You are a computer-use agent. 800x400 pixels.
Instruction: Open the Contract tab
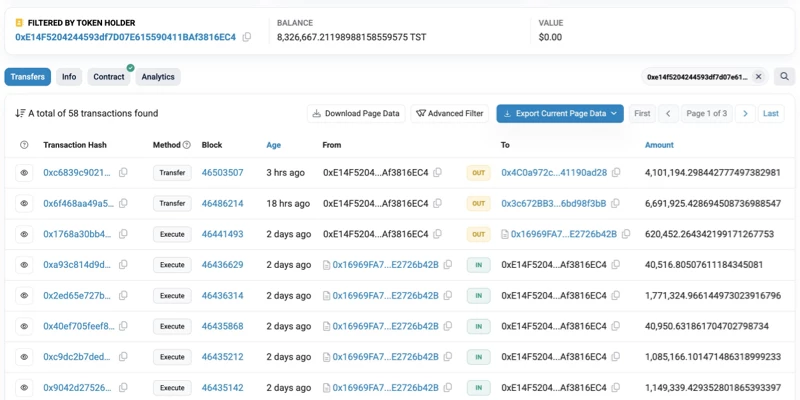[x=109, y=77]
